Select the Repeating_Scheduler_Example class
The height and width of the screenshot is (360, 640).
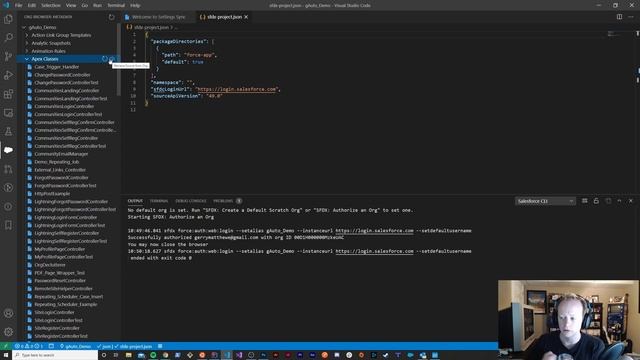(x=66, y=304)
